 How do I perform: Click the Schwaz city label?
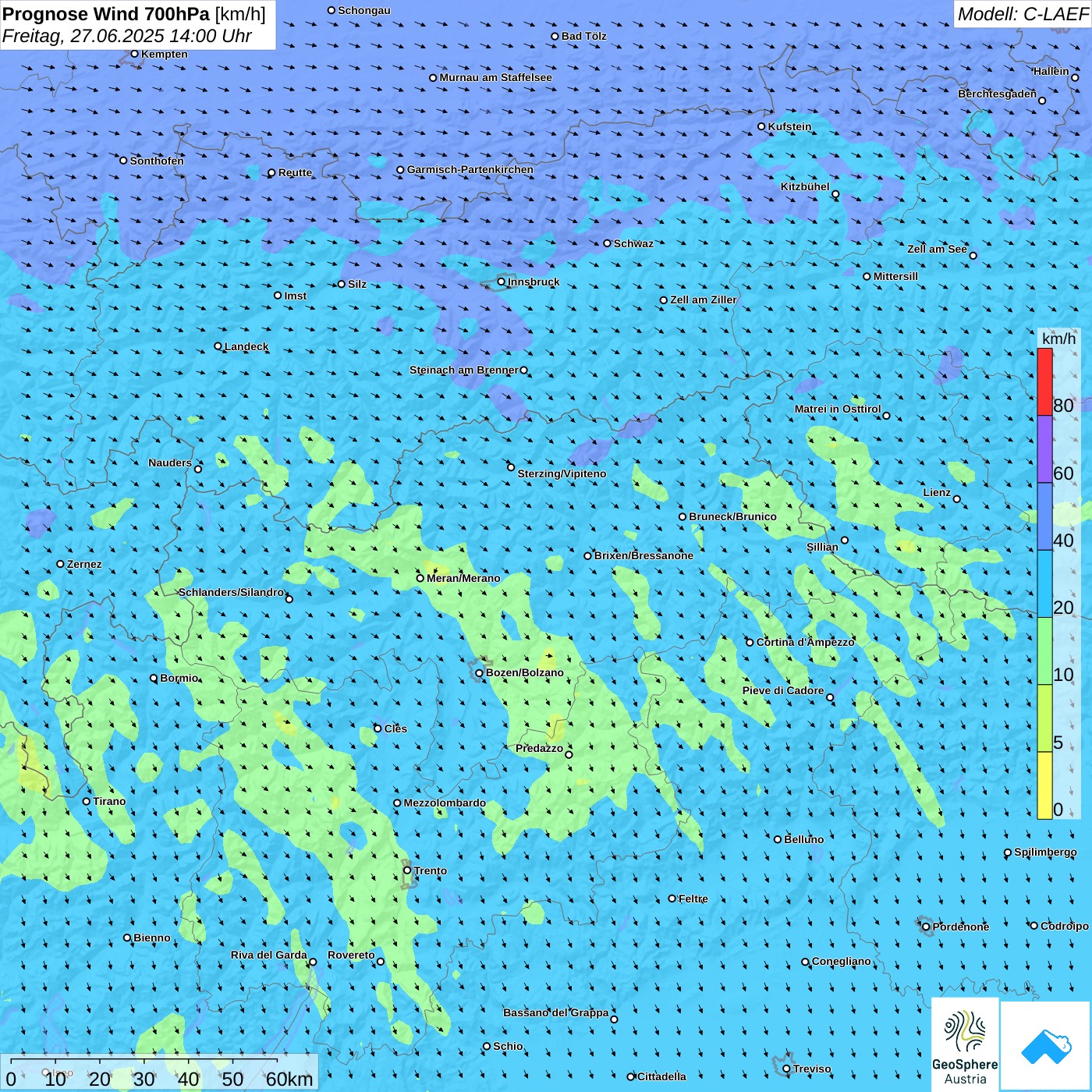coord(633,243)
